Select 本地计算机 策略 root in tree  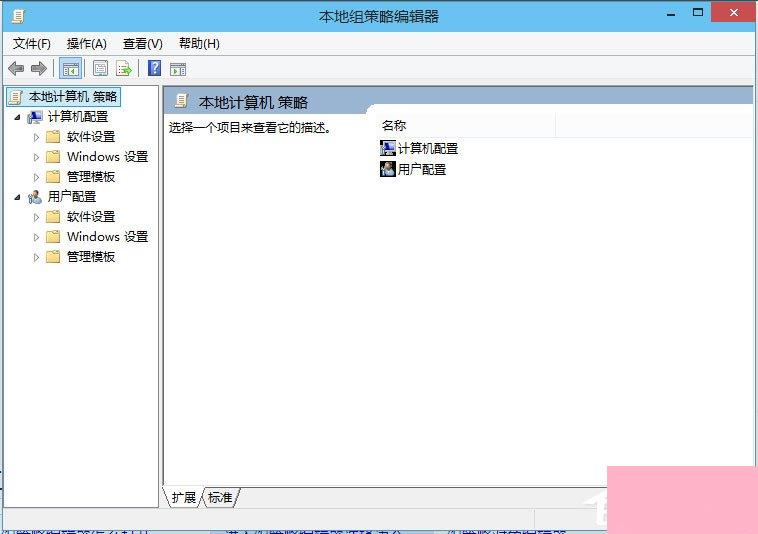click(x=73, y=97)
